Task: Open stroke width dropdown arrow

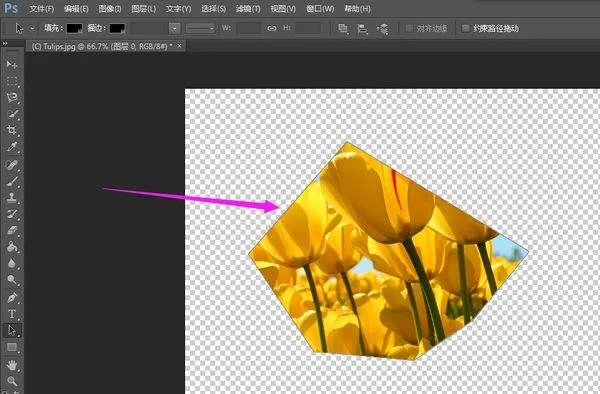Action: tap(174, 28)
